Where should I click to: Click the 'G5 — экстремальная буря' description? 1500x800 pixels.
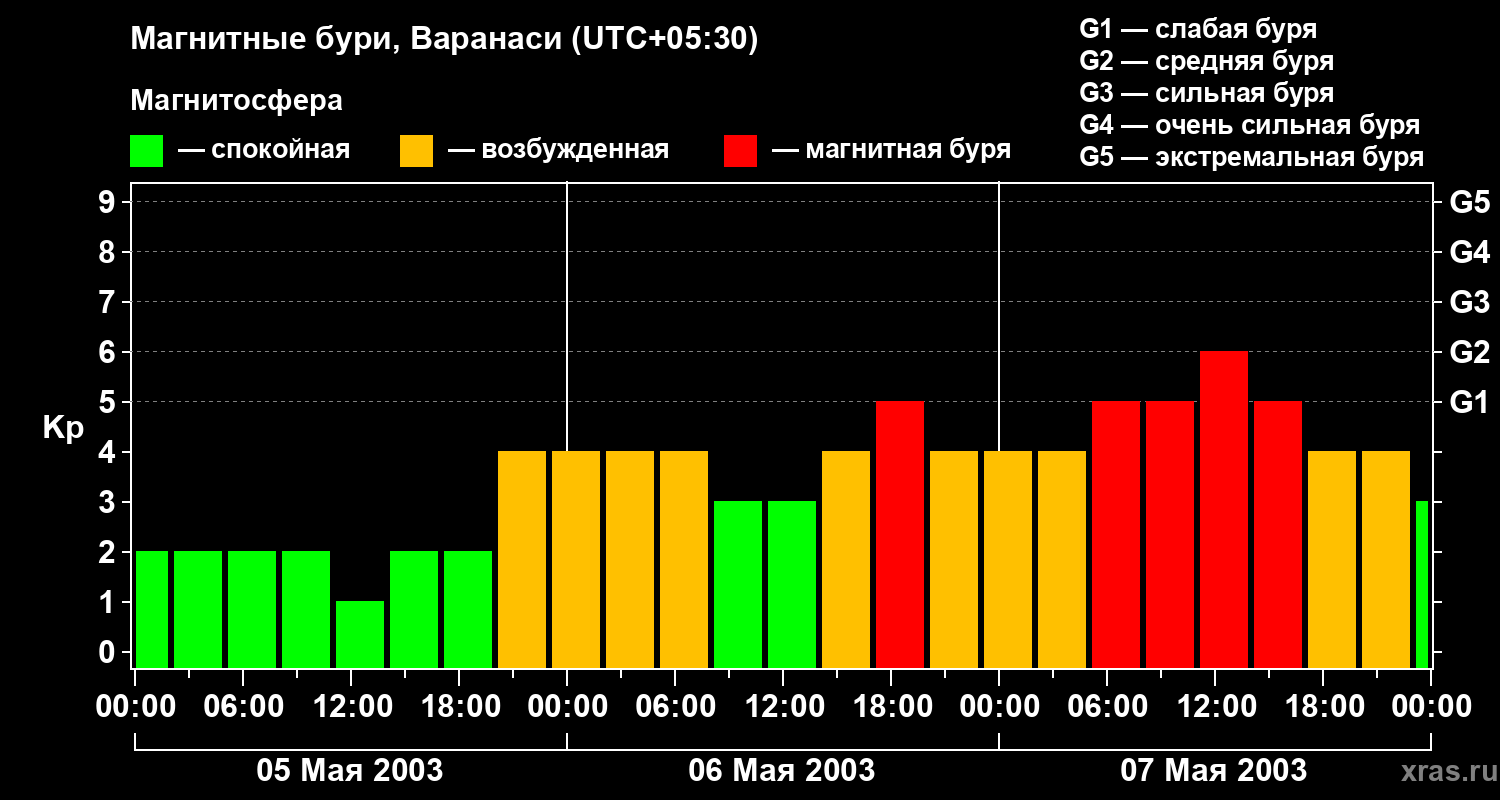click(1251, 157)
